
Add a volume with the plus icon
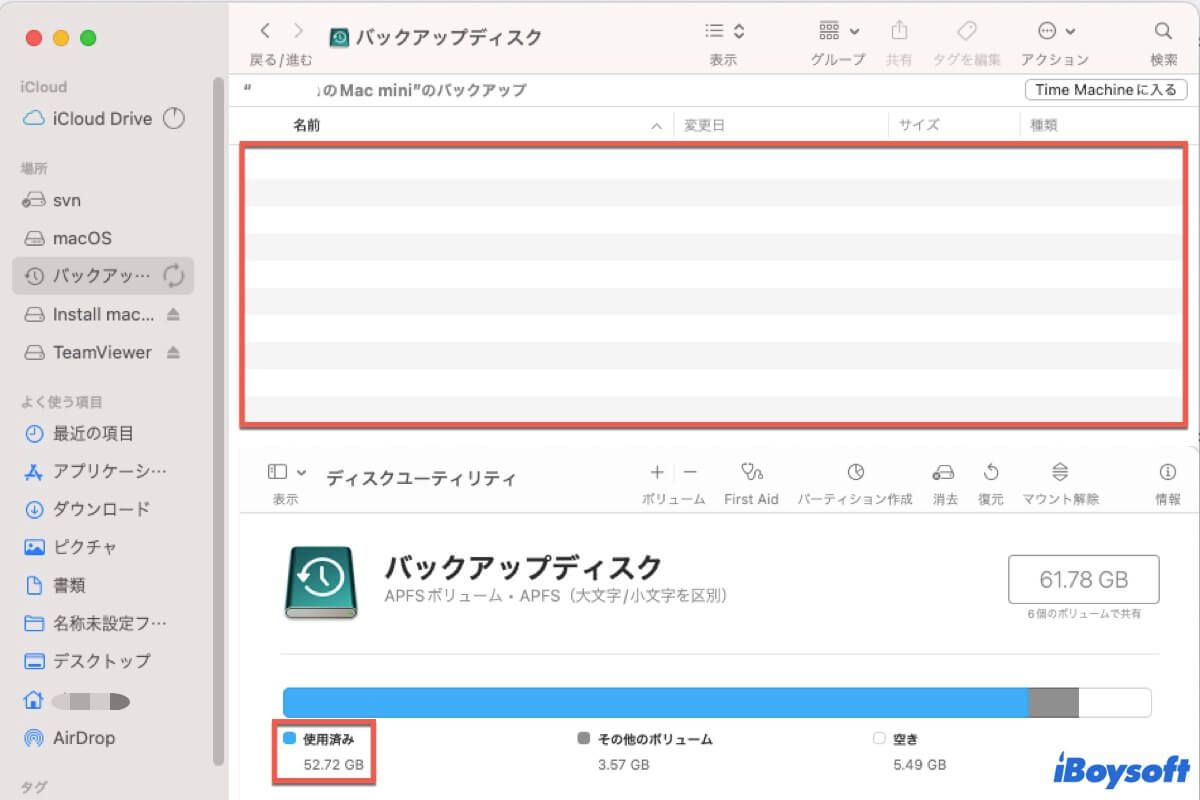(657, 471)
